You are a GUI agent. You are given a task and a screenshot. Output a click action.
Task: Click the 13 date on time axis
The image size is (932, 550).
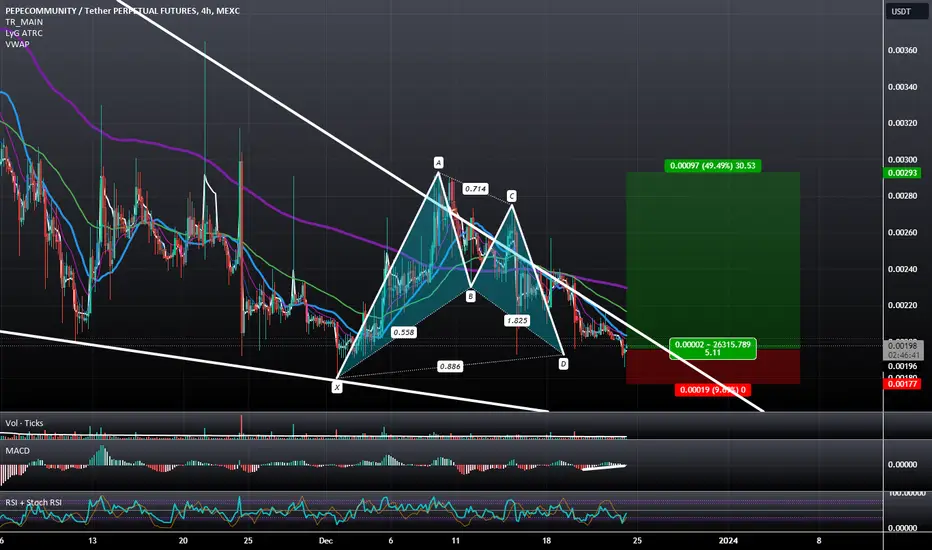click(92, 540)
